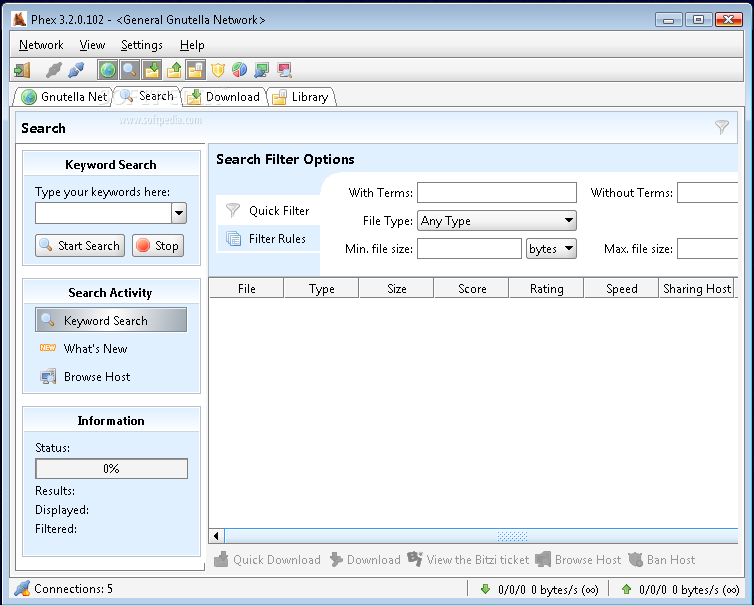Screen dimensions: 754x605
Task: Click the Max. file size input field
Action: tap(707, 249)
